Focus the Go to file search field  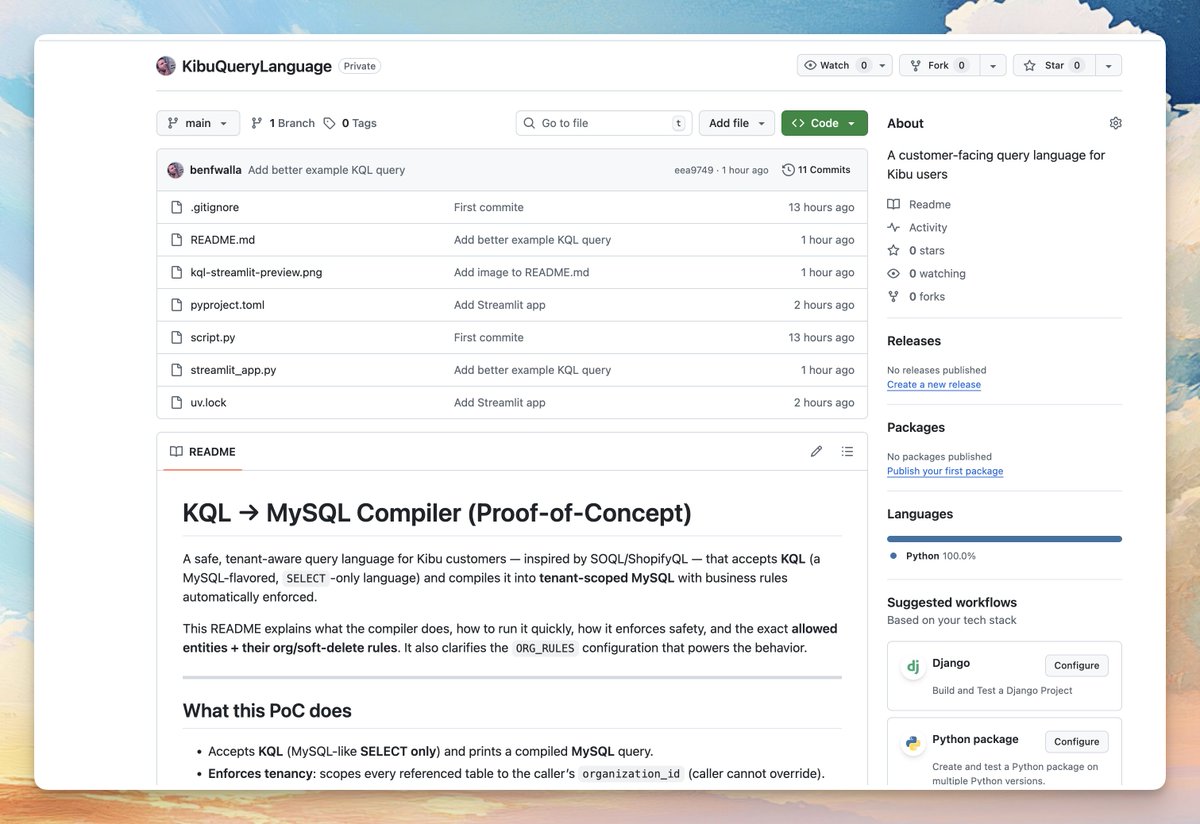point(604,123)
